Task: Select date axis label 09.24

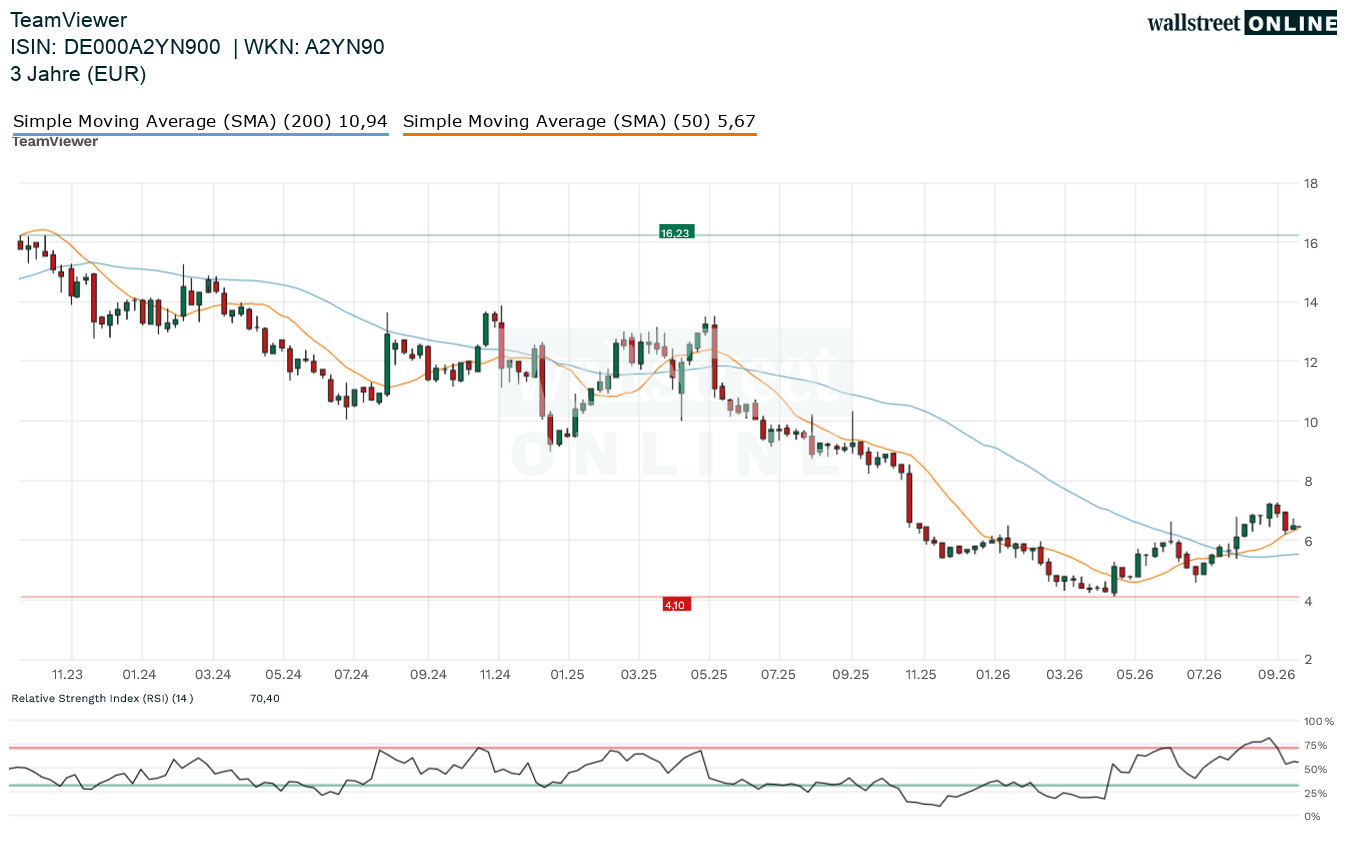Action: tap(428, 675)
